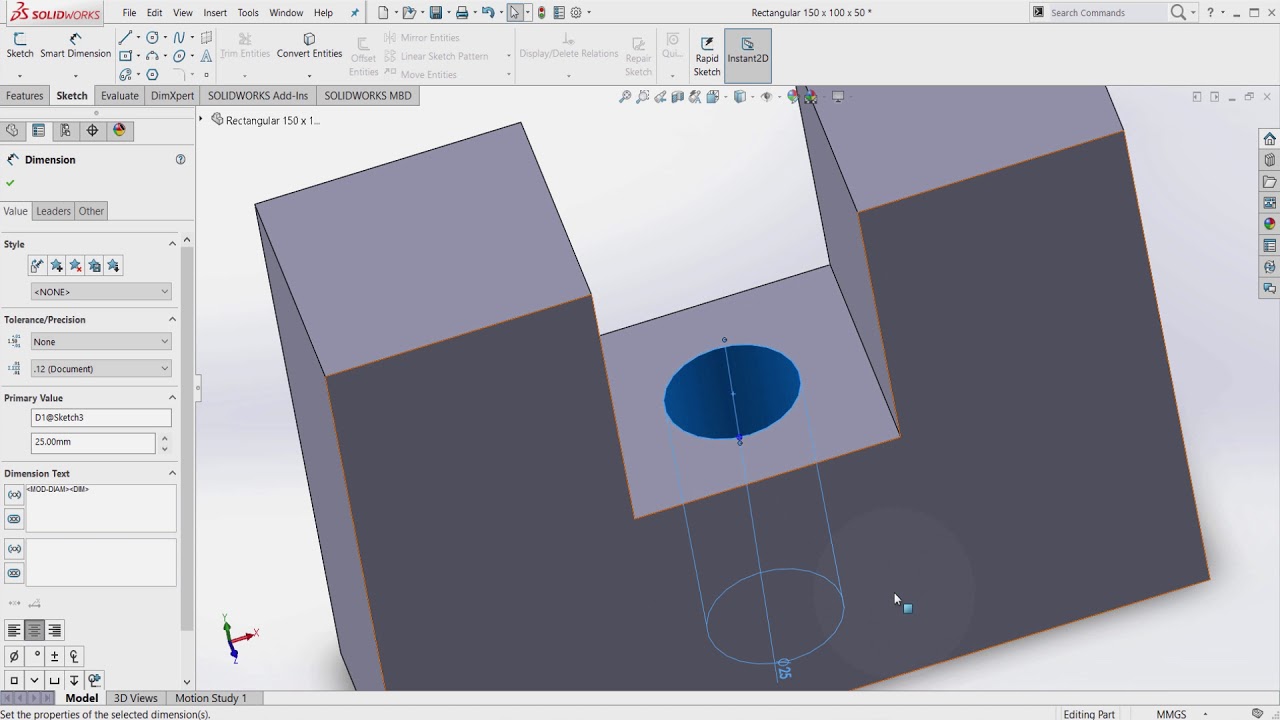Open the Convert Entities dropdown arrow

pyautogui.click(x=309, y=76)
